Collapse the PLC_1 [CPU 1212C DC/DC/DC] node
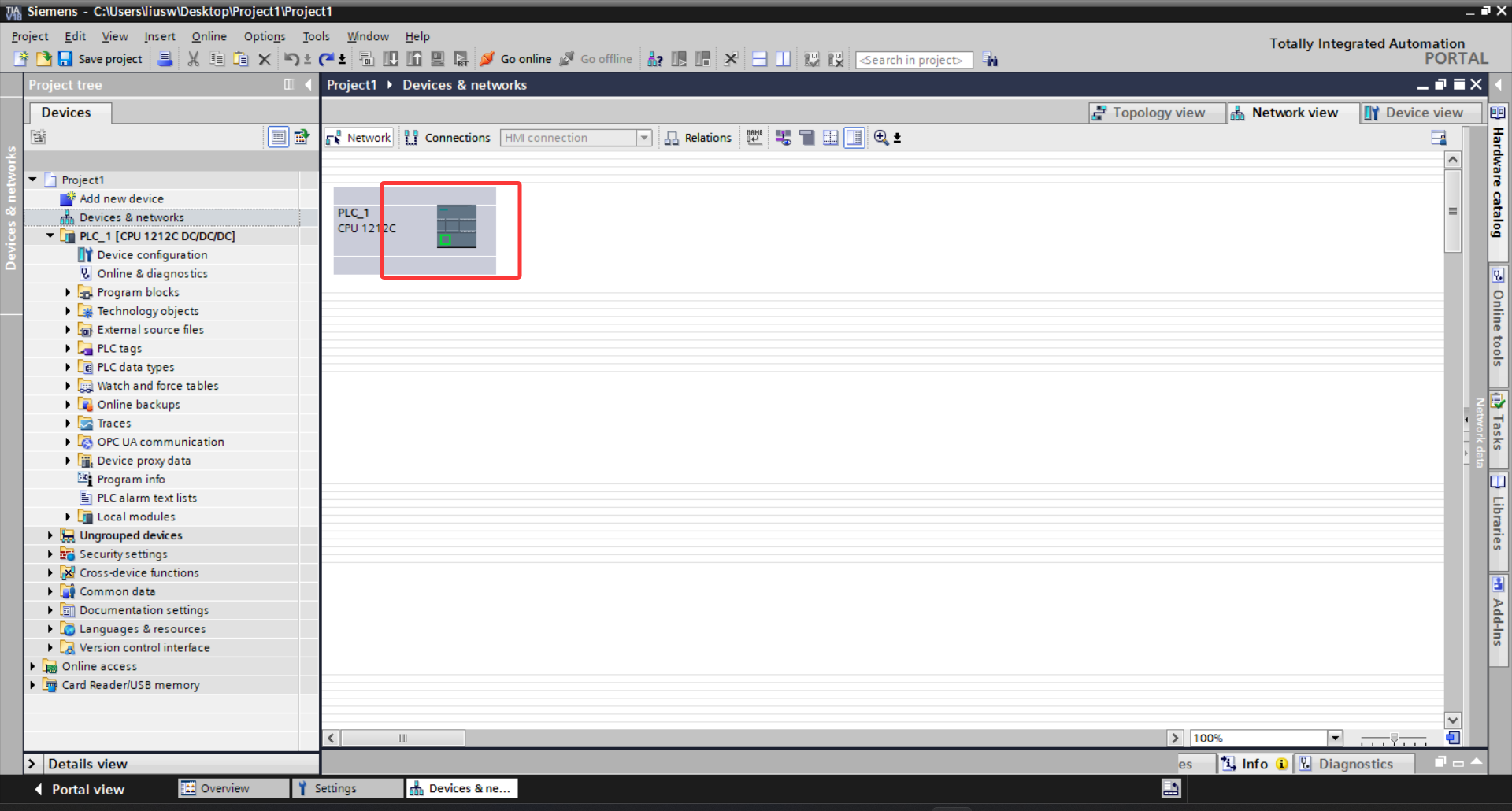Viewport: 1512px width, 811px height. [x=50, y=235]
